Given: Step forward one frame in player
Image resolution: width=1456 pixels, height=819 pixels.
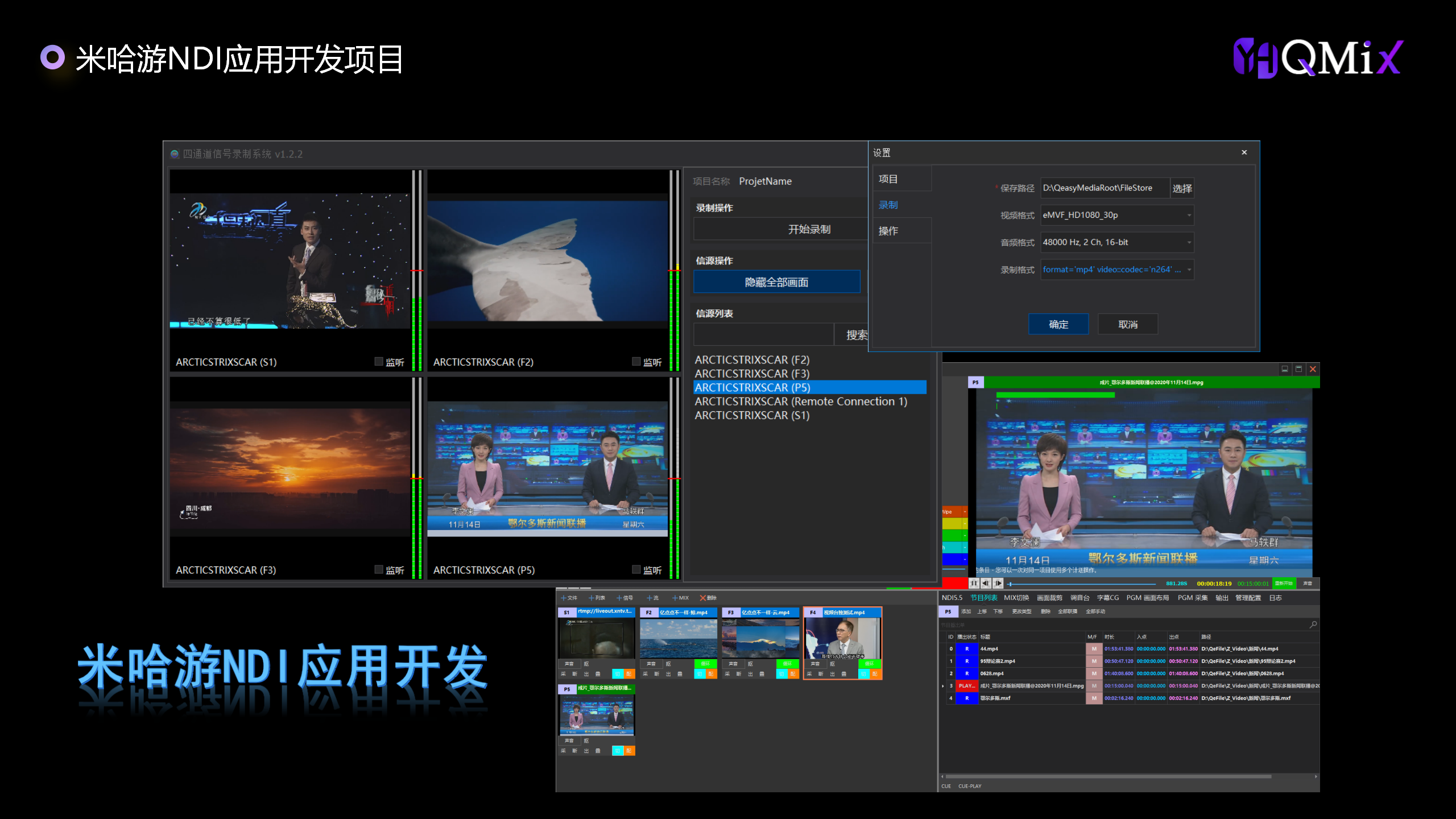Looking at the screenshot, I should pyautogui.click(x=998, y=583).
